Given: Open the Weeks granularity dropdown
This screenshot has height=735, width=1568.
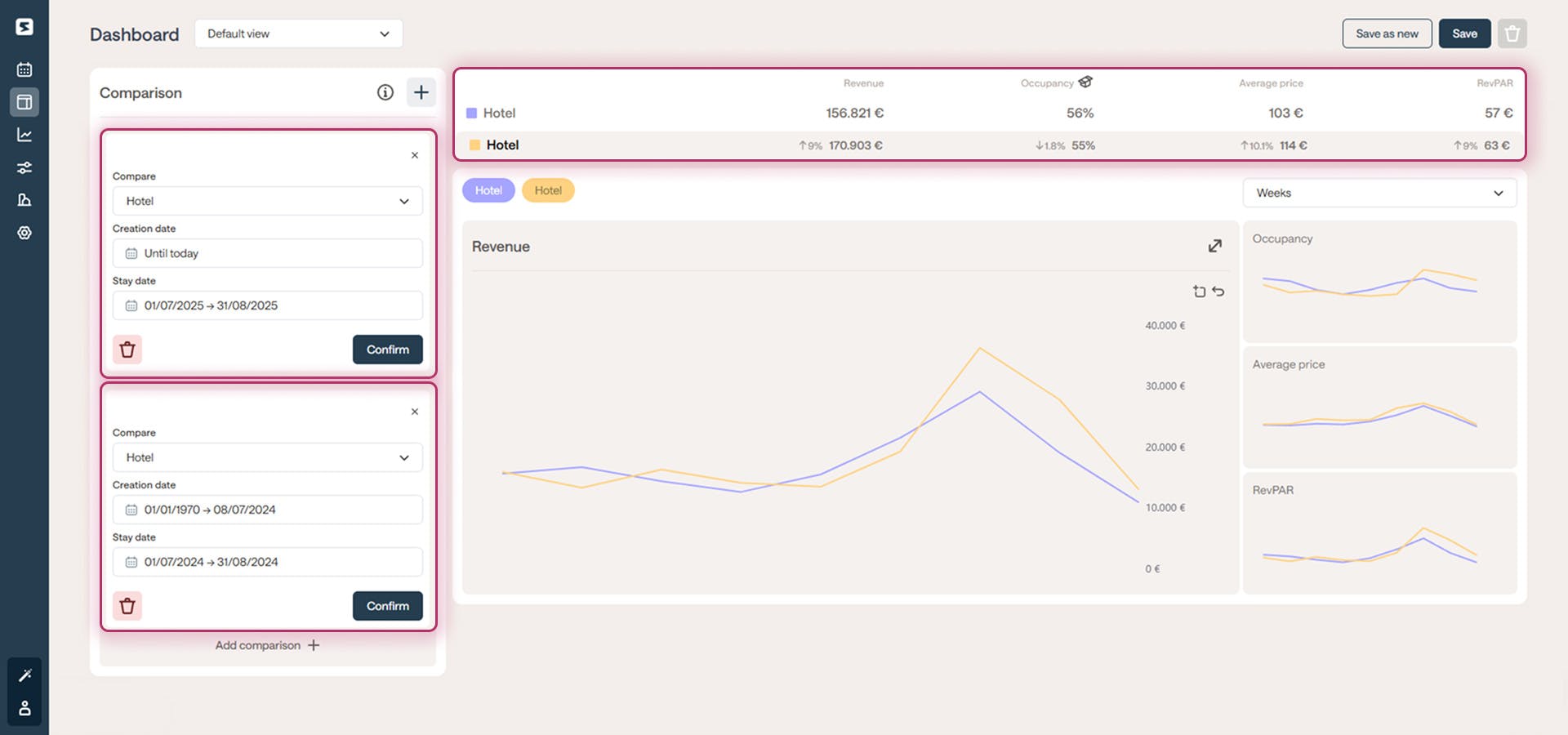Looking at the screenshot, I should [1380, 193].
